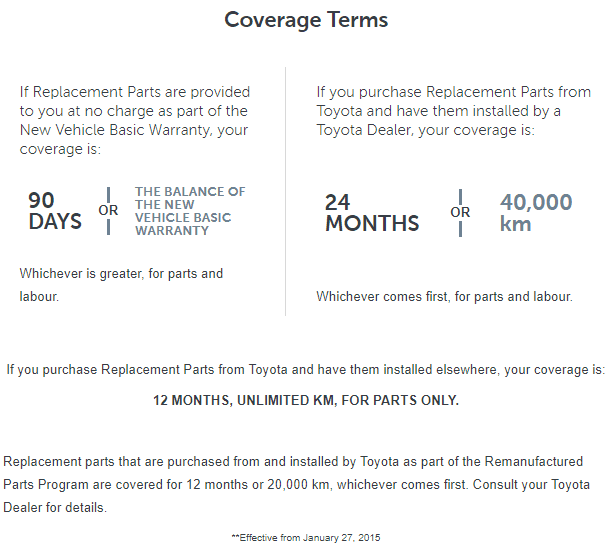Click the 'Whichever is greater' sentence
The width and height of the screenshot is (612, 546).
click(x=121, y=285)
